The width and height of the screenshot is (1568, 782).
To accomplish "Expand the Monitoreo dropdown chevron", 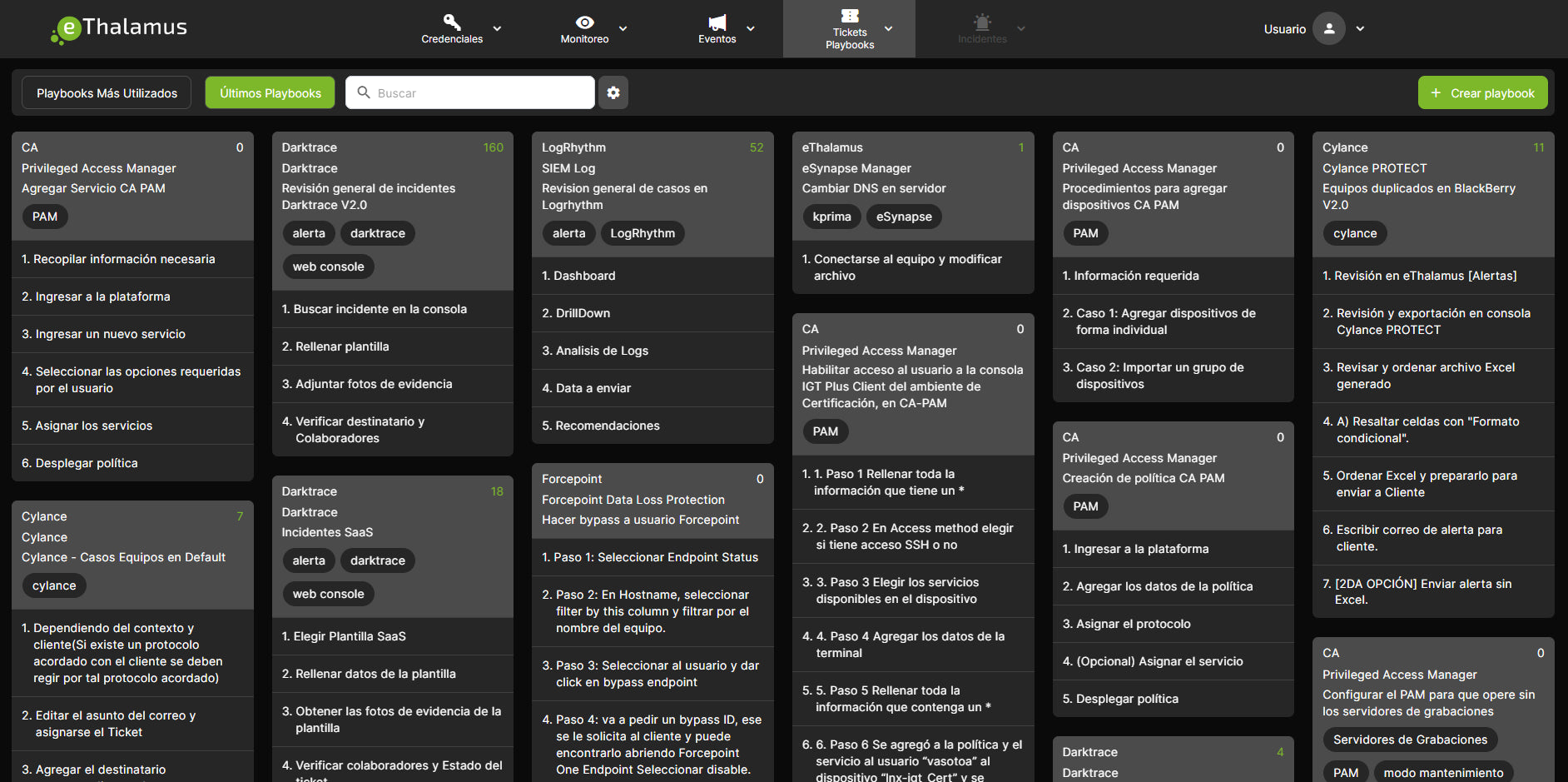I will [x=623, y=28].
